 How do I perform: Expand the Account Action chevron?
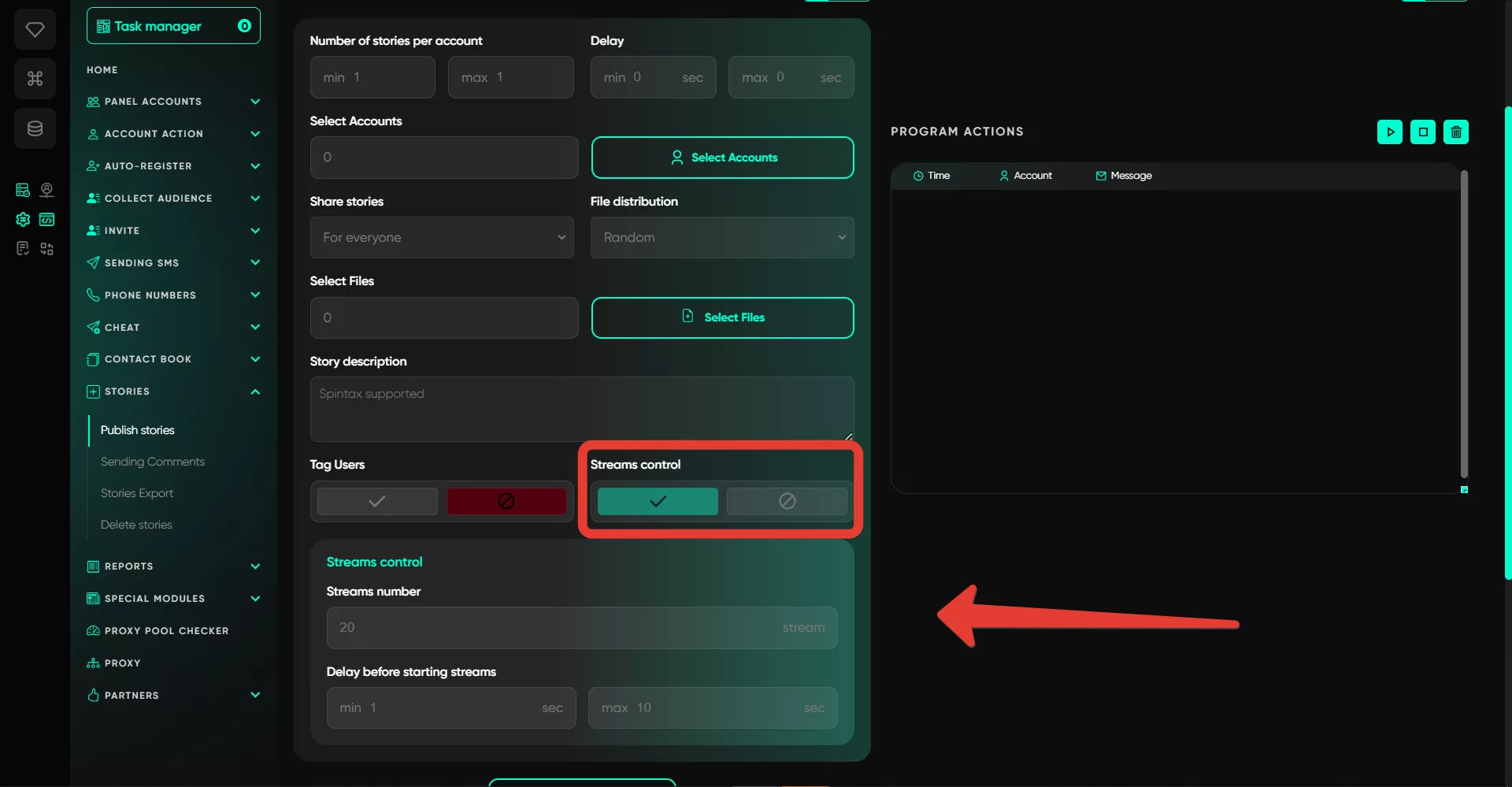[255, 134]
